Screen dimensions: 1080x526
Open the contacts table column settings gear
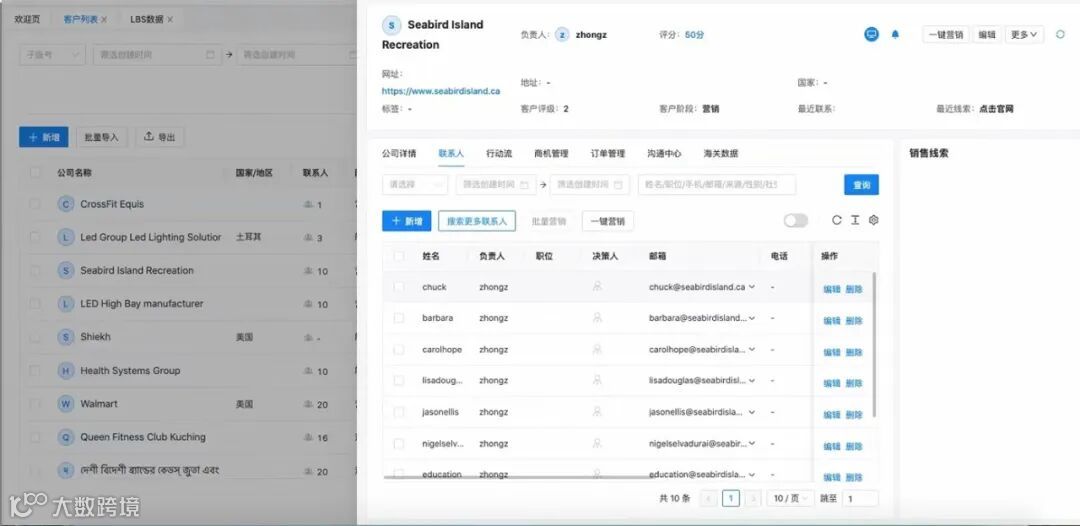873,220
